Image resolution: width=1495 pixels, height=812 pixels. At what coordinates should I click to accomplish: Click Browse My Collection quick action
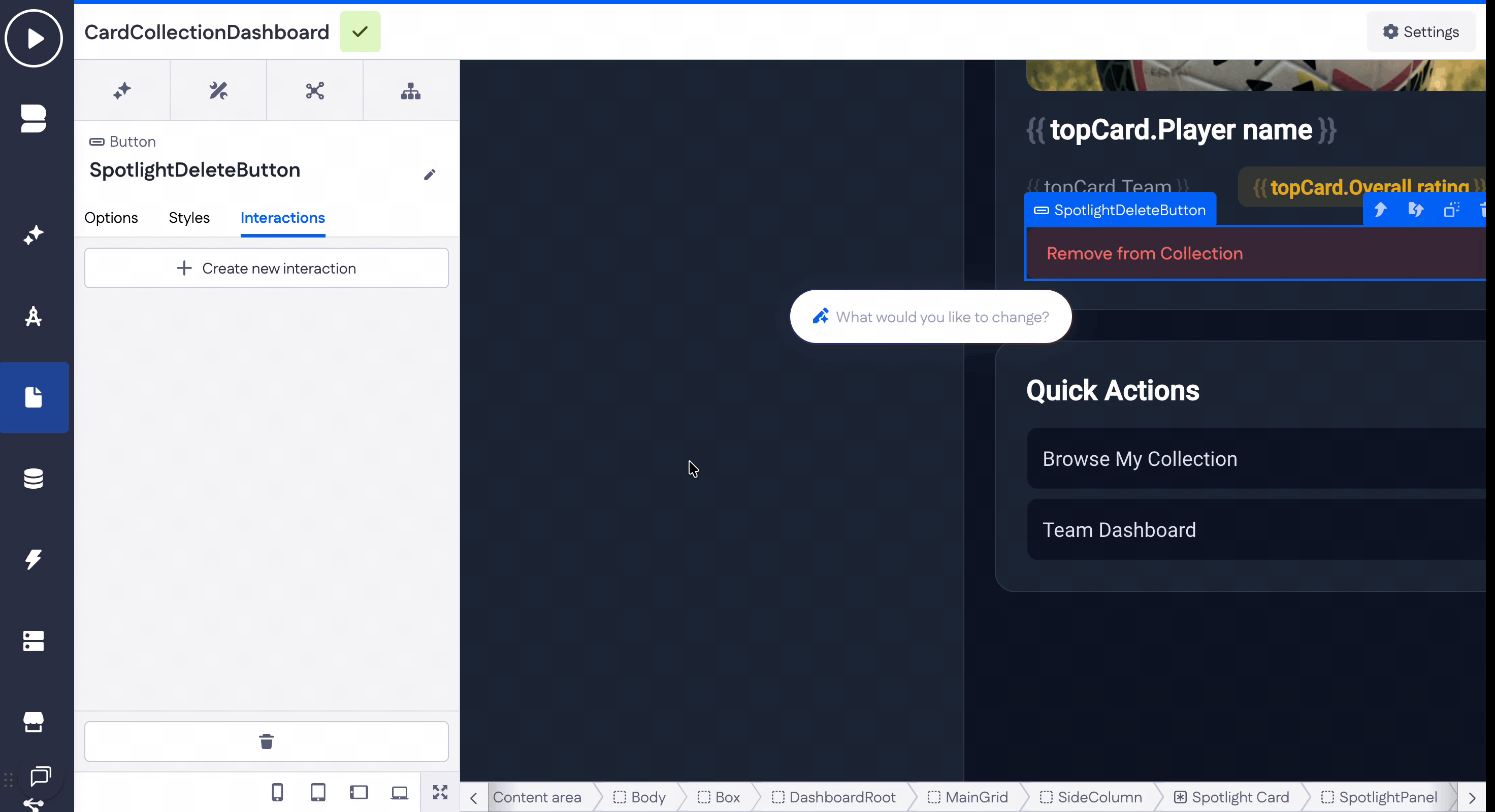[1256, 459]
